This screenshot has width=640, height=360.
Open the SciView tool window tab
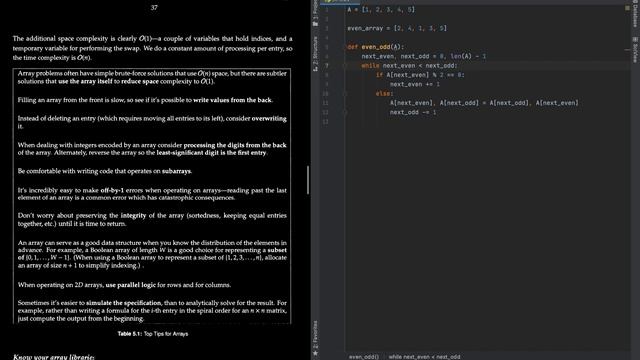(x=635, y=50)
